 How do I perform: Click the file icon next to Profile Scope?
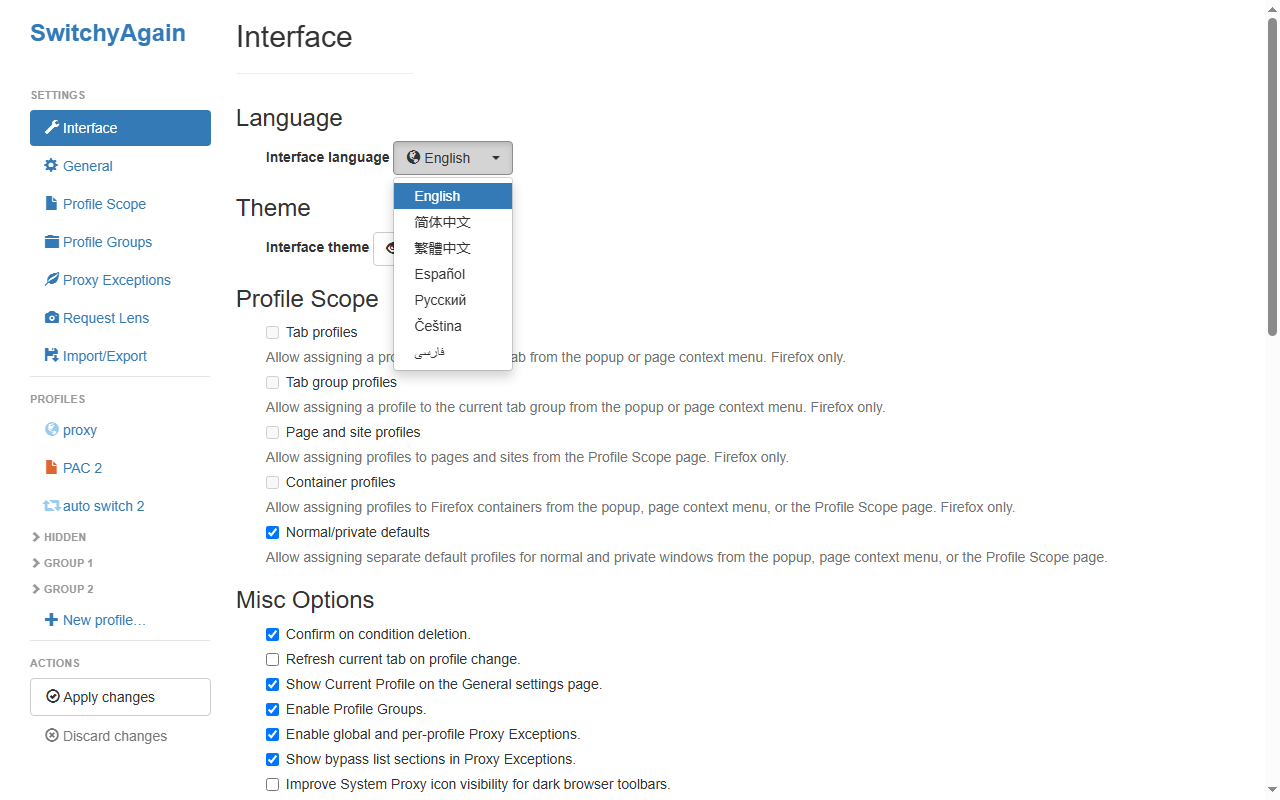tap(51, 204)
